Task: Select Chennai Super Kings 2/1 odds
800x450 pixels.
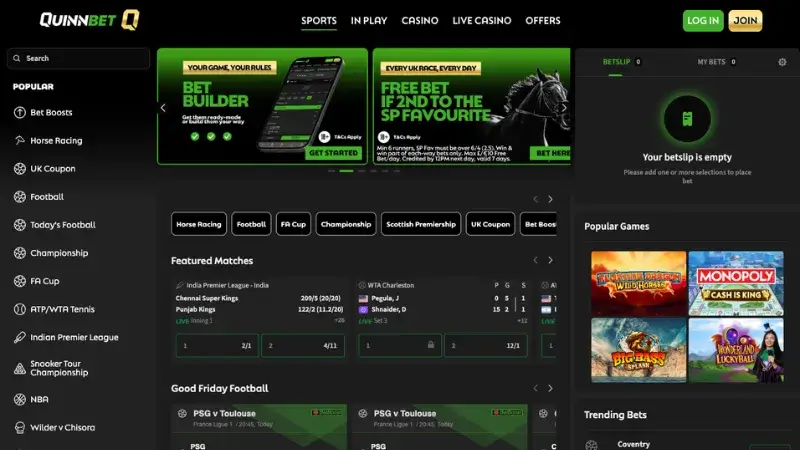Action: [217, 345]
